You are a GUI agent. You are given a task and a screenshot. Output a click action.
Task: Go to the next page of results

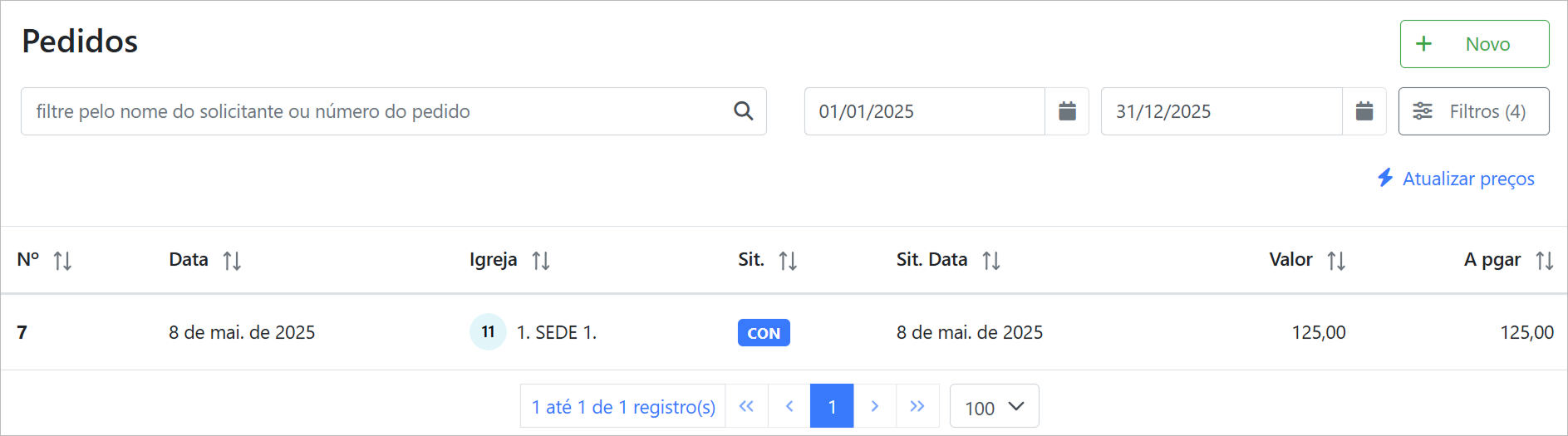pyautogui.click(x=874, y=406)
